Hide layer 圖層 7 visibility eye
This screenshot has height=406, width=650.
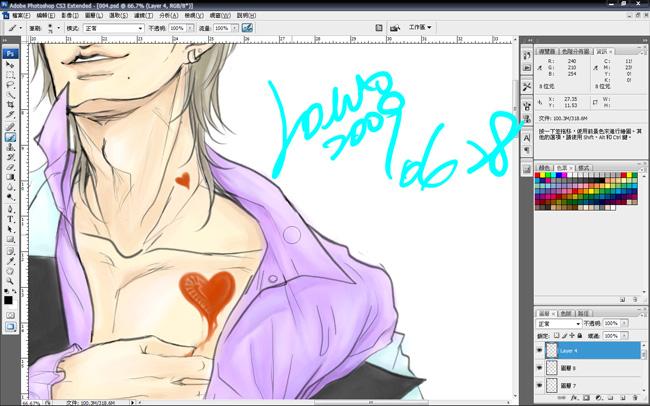pos(539,385)
